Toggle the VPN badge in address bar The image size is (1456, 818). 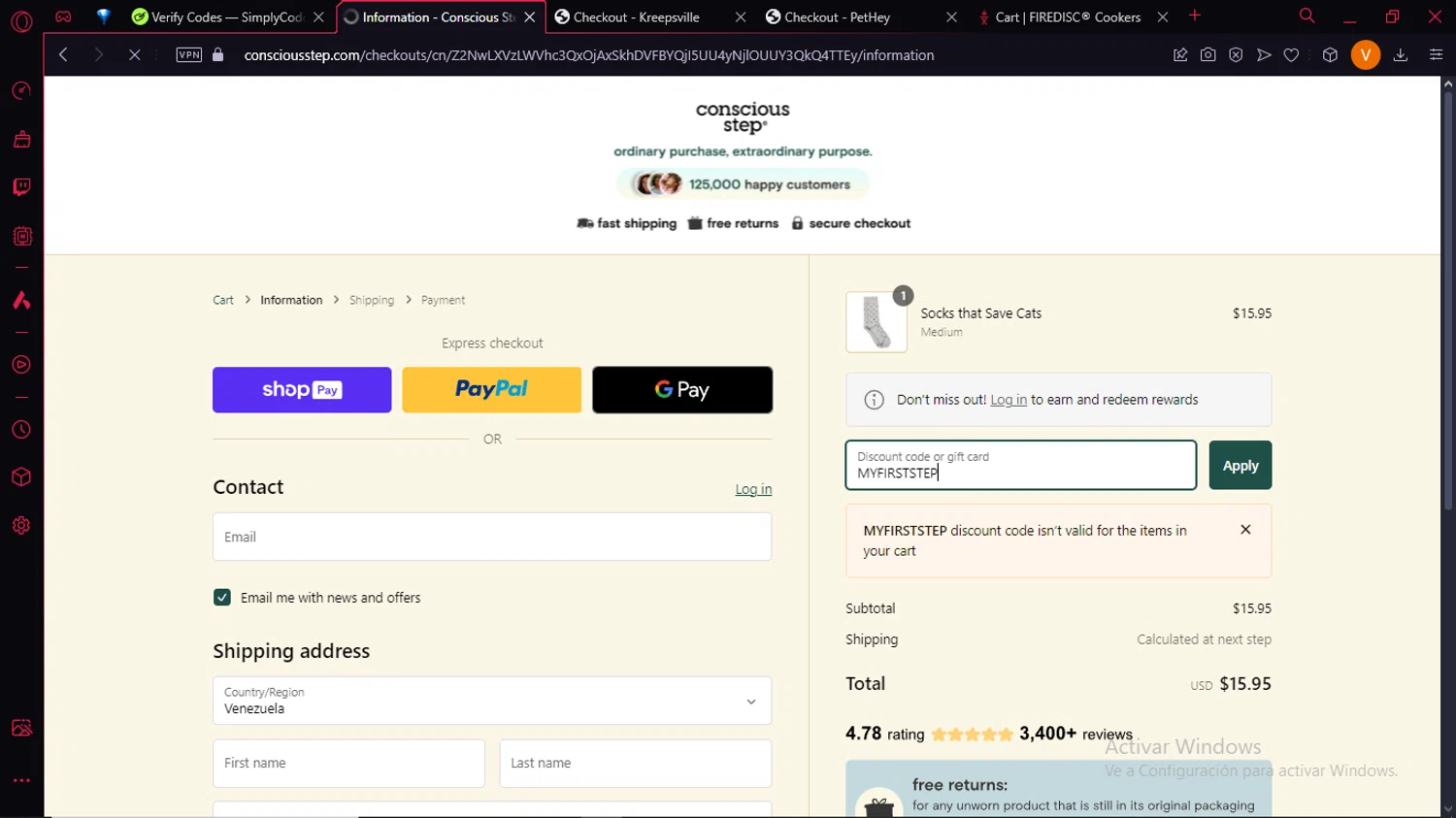[189, 55]
